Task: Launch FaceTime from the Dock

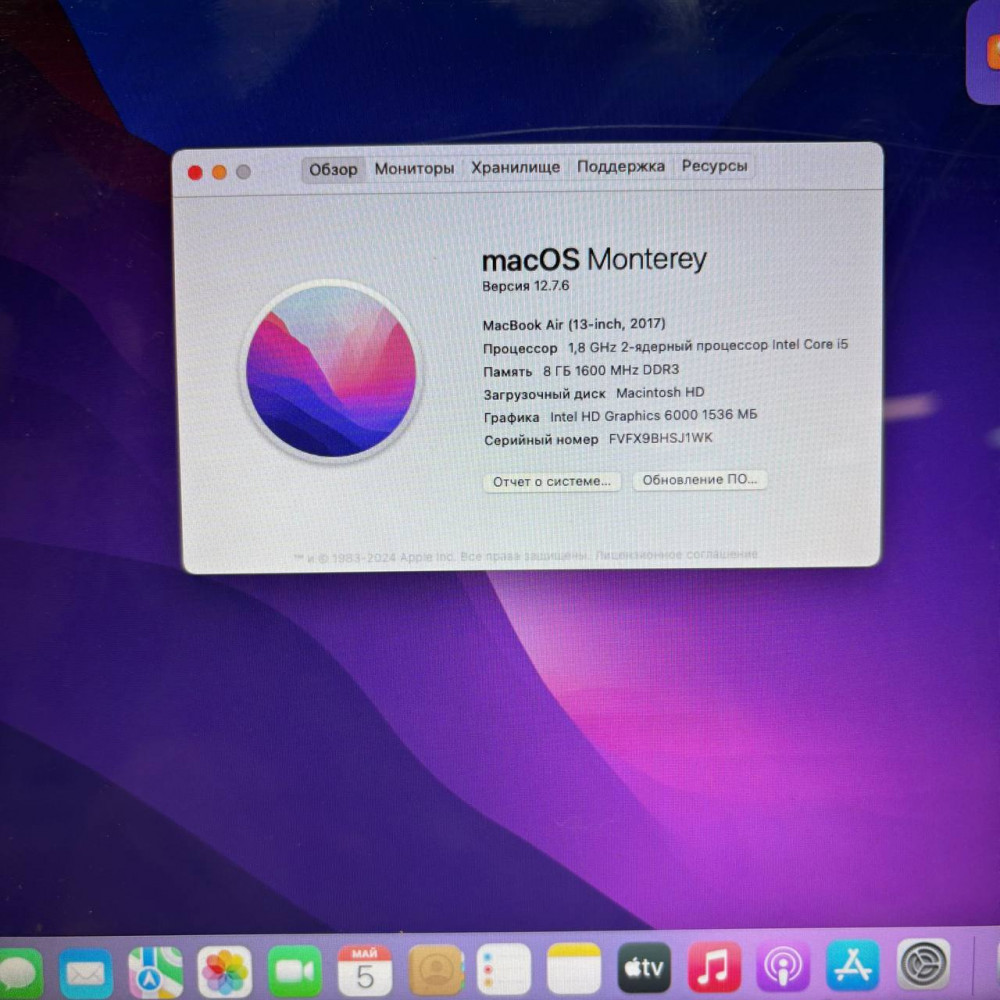Action: (294, 971)
